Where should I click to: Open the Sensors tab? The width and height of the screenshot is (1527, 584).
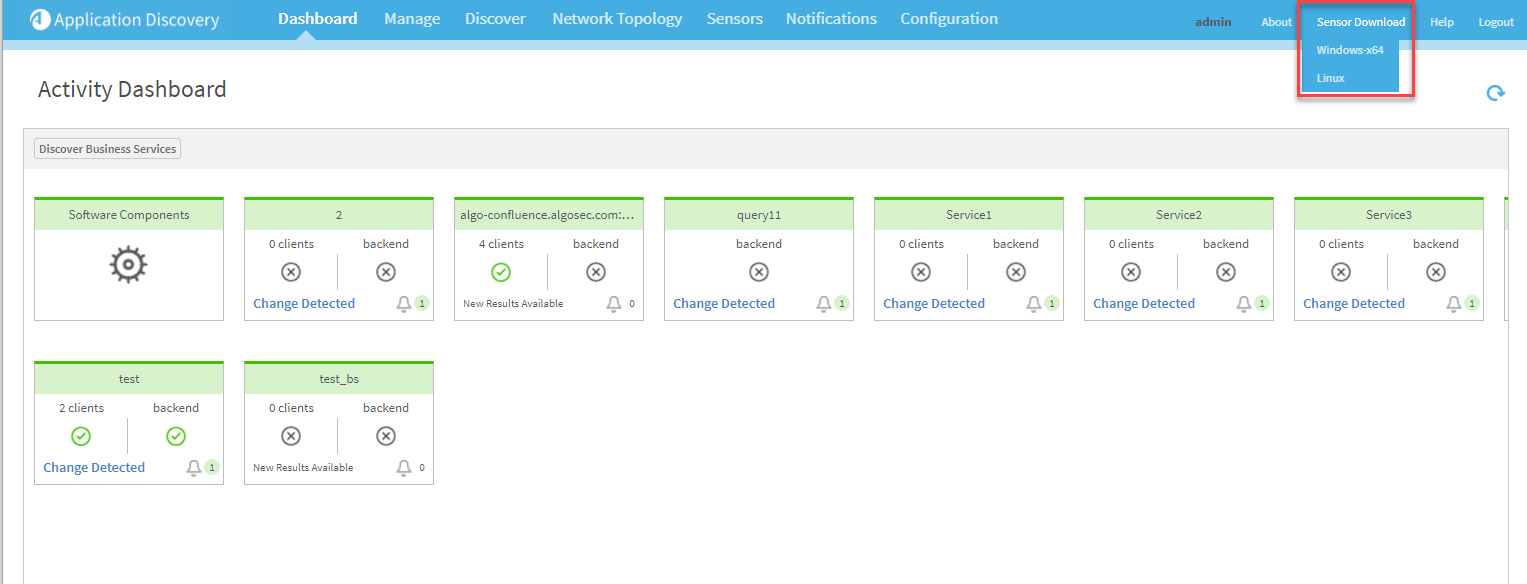(734, 19)
